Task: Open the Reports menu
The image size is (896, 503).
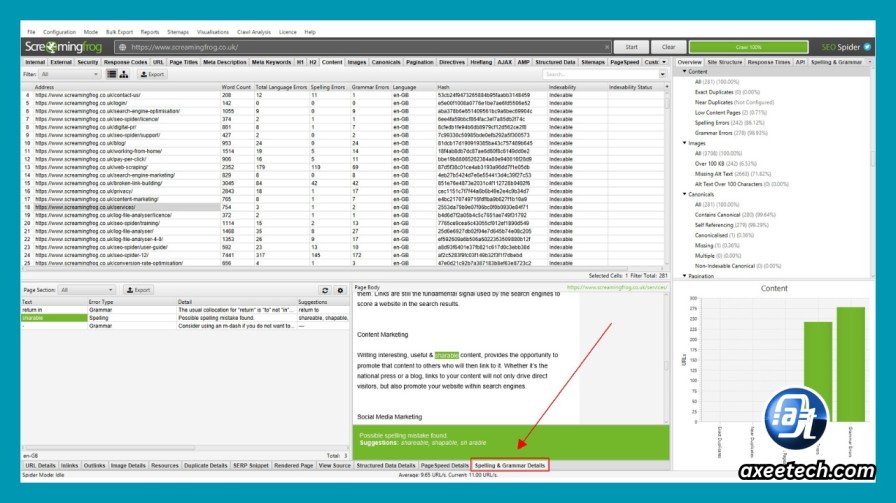Action: coord(150,32)
